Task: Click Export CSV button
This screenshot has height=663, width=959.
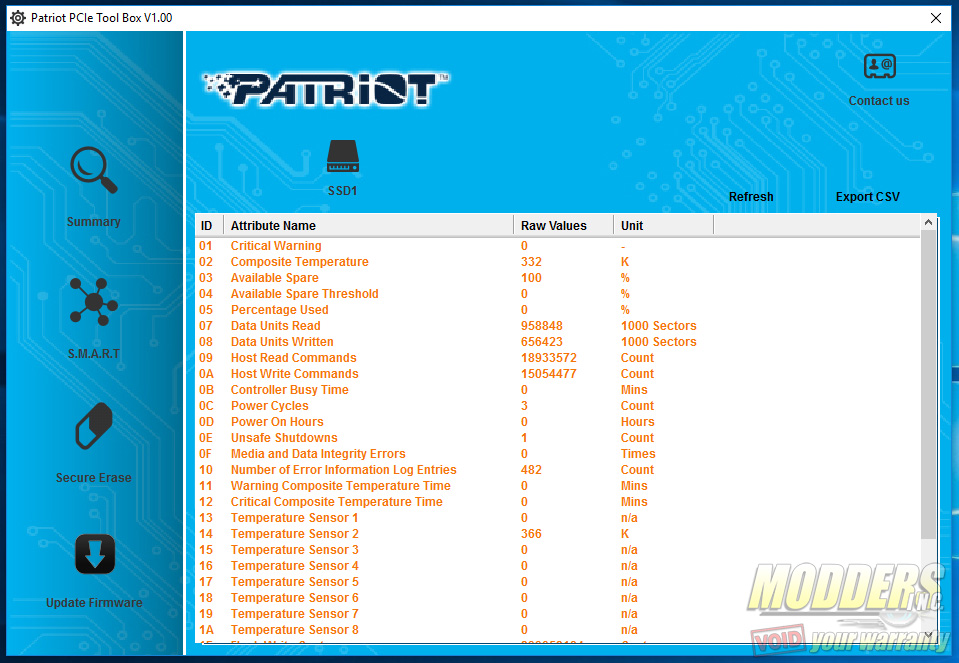Action: click(867, 197)
